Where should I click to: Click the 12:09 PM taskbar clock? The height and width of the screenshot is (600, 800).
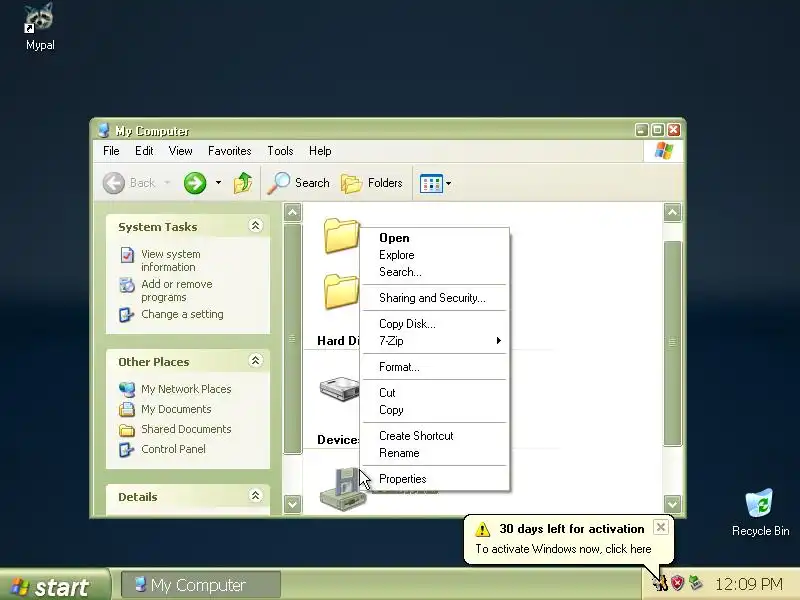click(x=748, y=584)
